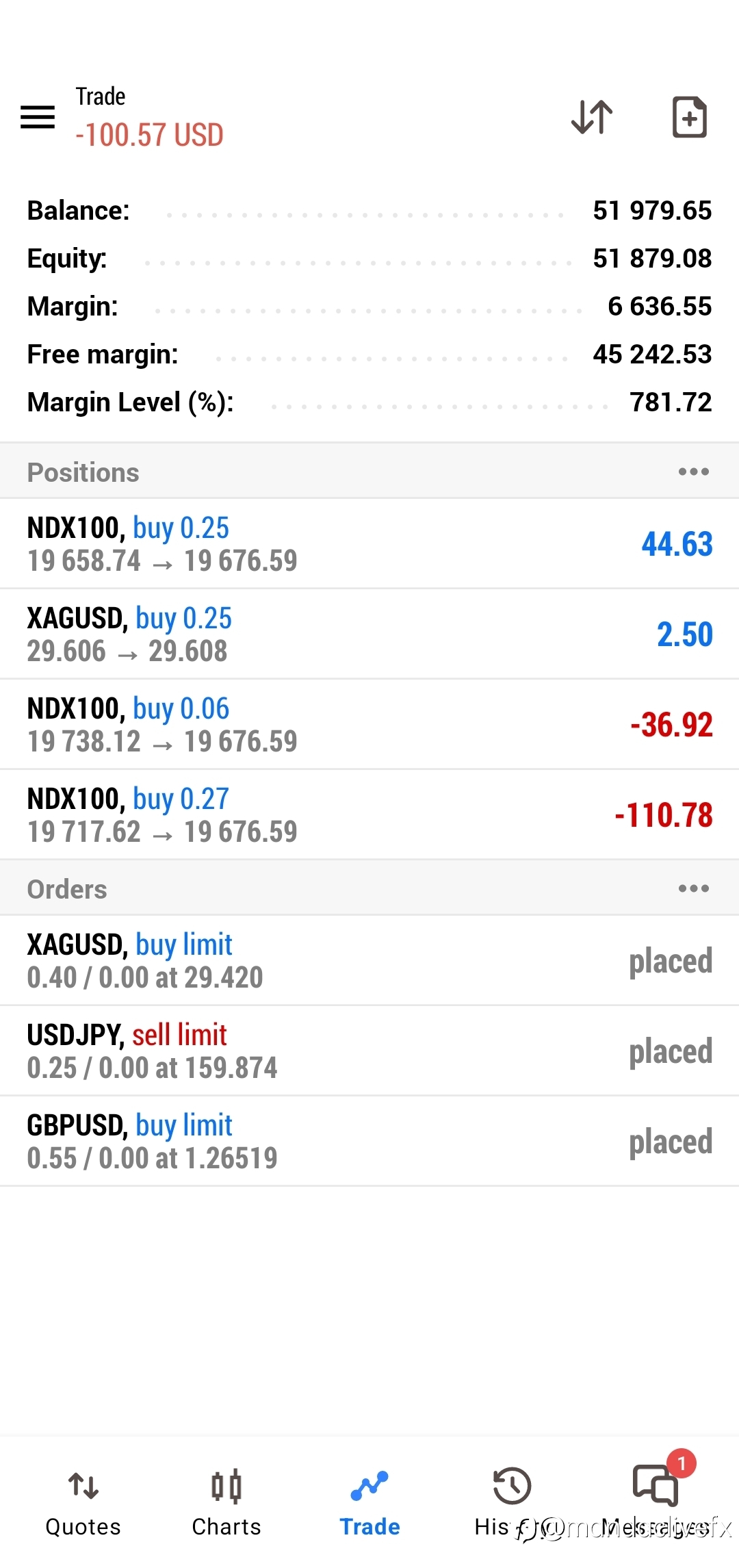Tap the Margin Level row
Screen dimensions: 739x1568
[369, 402]
